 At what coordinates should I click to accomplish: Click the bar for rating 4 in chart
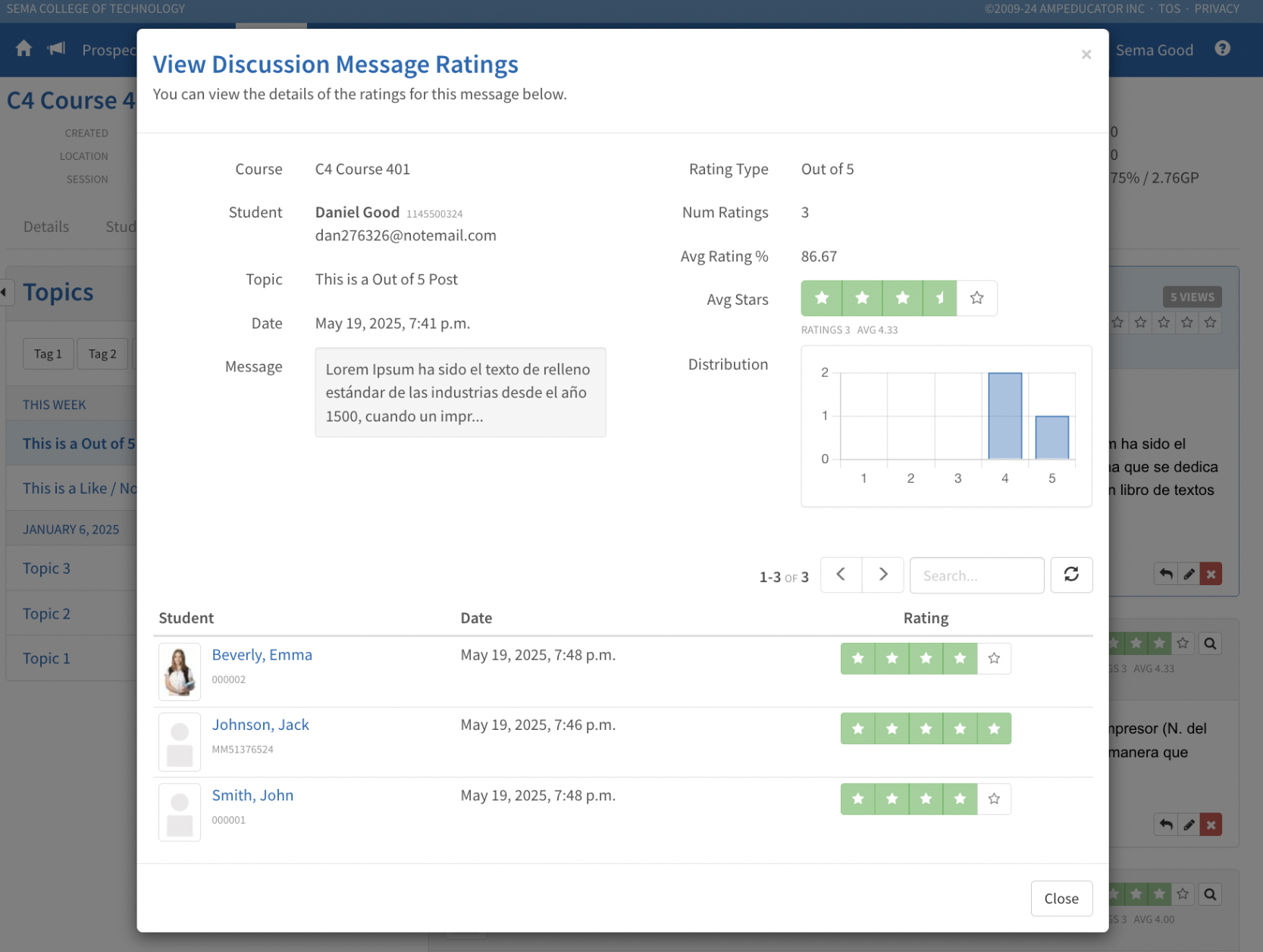point(1004,416)
